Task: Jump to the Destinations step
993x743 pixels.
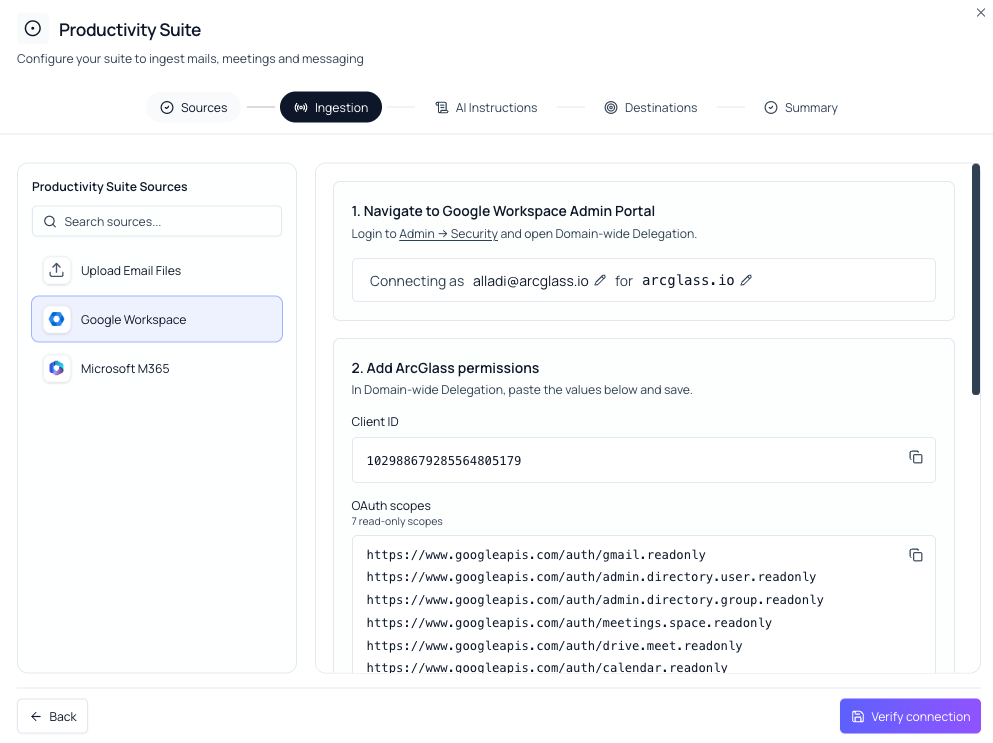Action: coord(650,108)
